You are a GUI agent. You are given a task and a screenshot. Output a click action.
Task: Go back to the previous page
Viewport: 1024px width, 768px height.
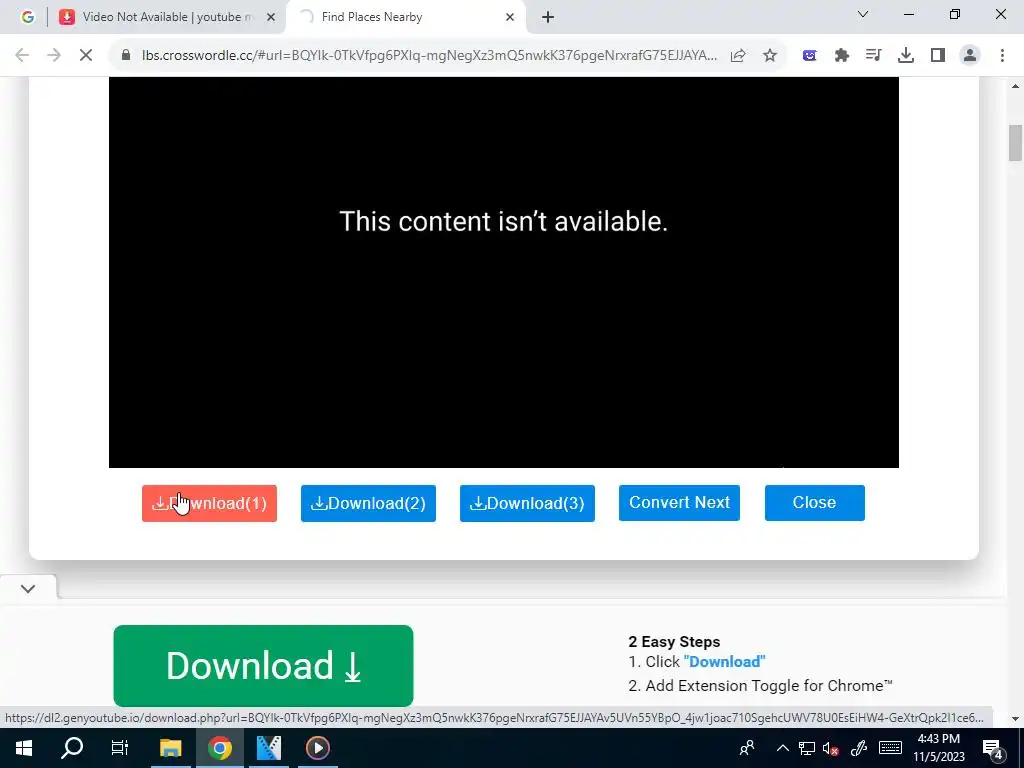[22, 56]
